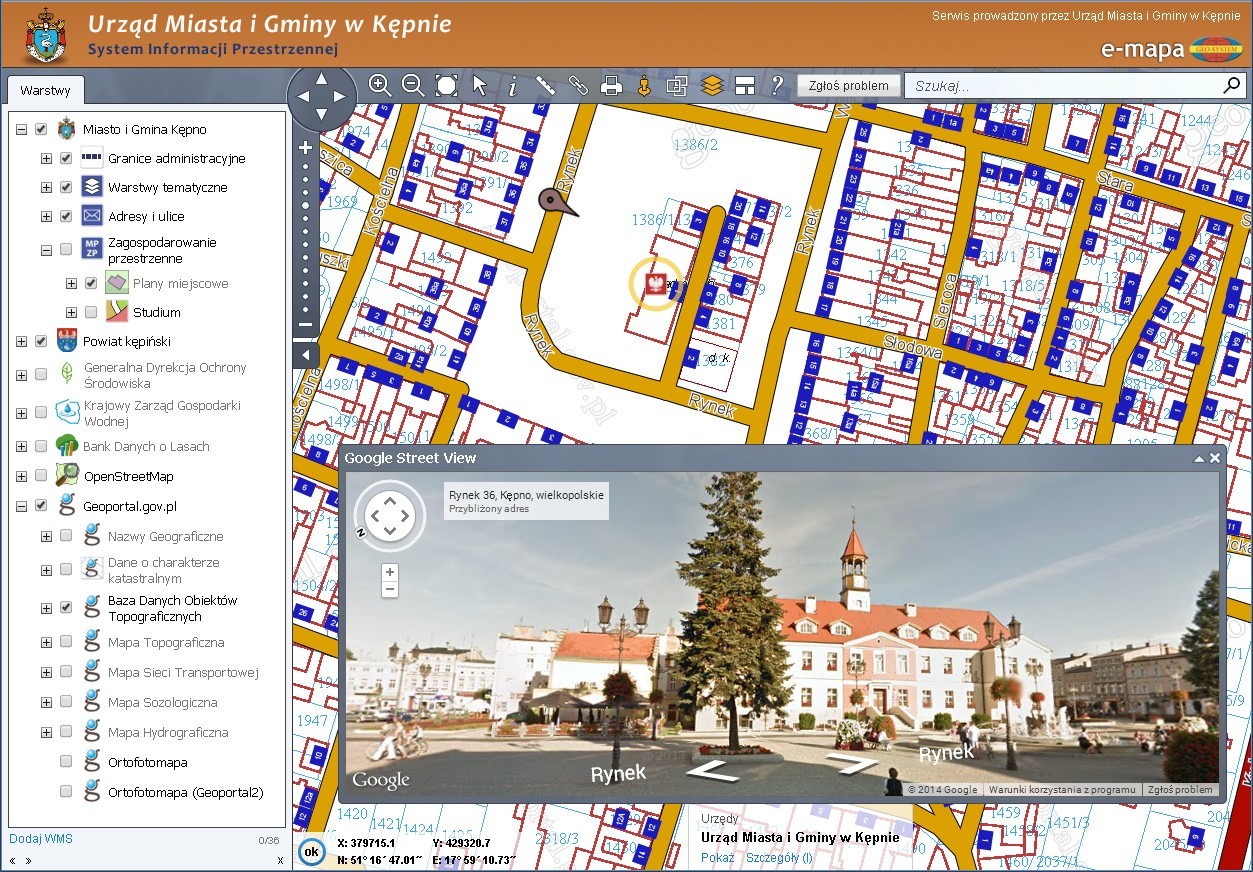Collapse the Miasto i Gmina Kępno tree node
Screen dimensions: 1253x872
tap(21, 129)
